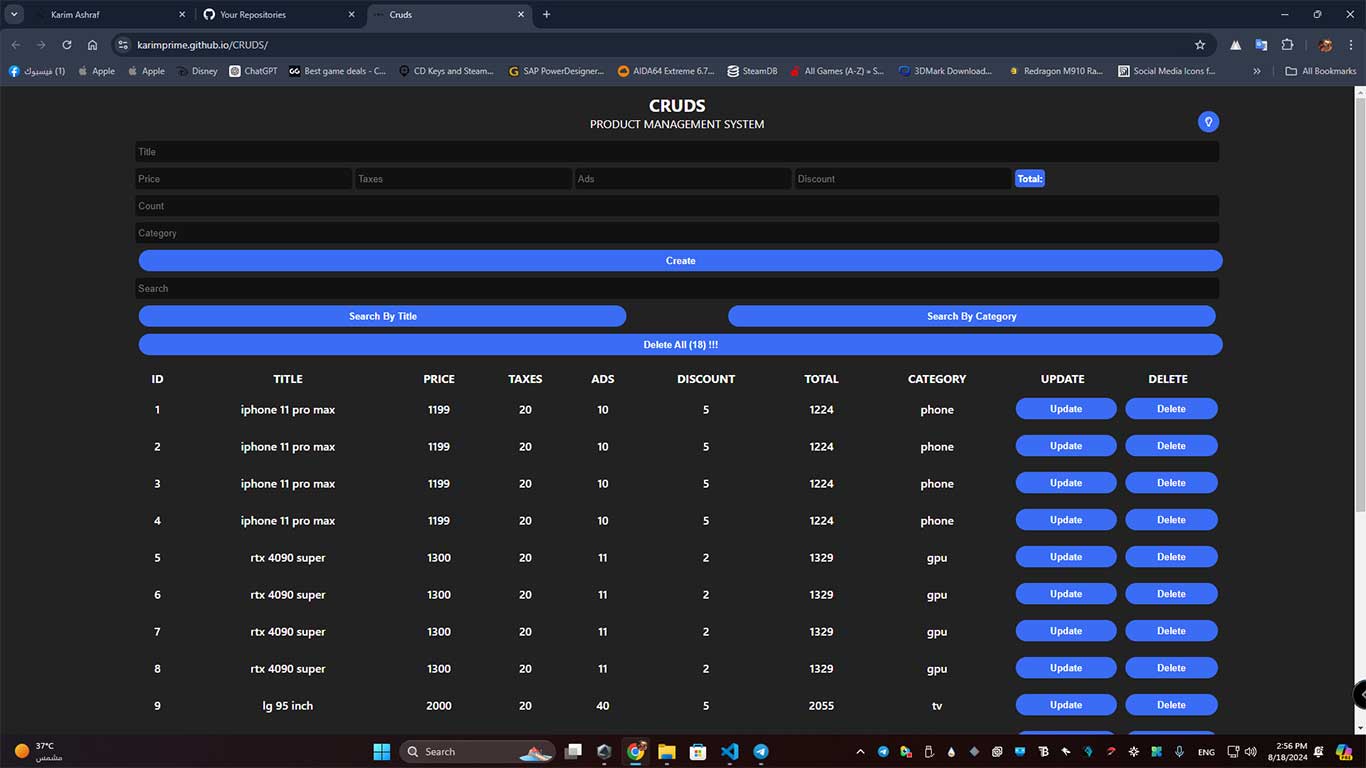Expand the tab search dropdown arrow
The width and height of the screenshot is (1366, 768).
tap(14, 15)
